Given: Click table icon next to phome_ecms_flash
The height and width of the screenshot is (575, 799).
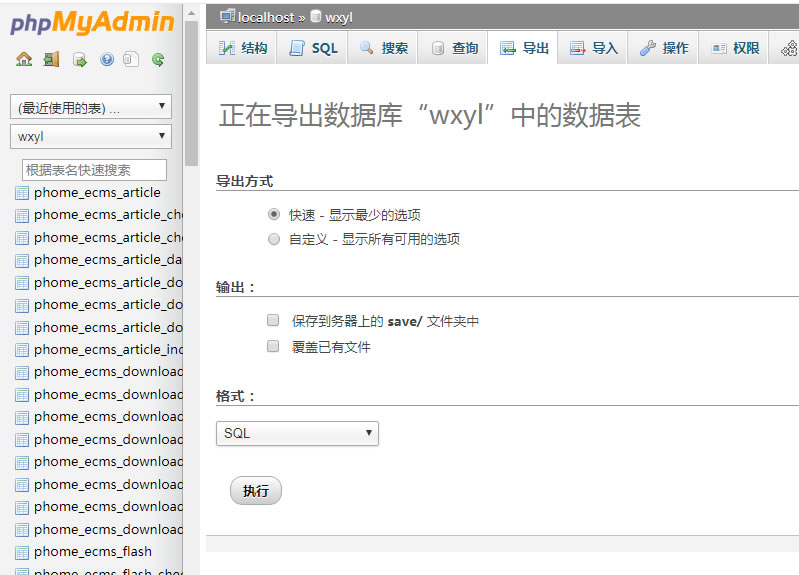Looking at the screenshot, I should tap(22, 552).
